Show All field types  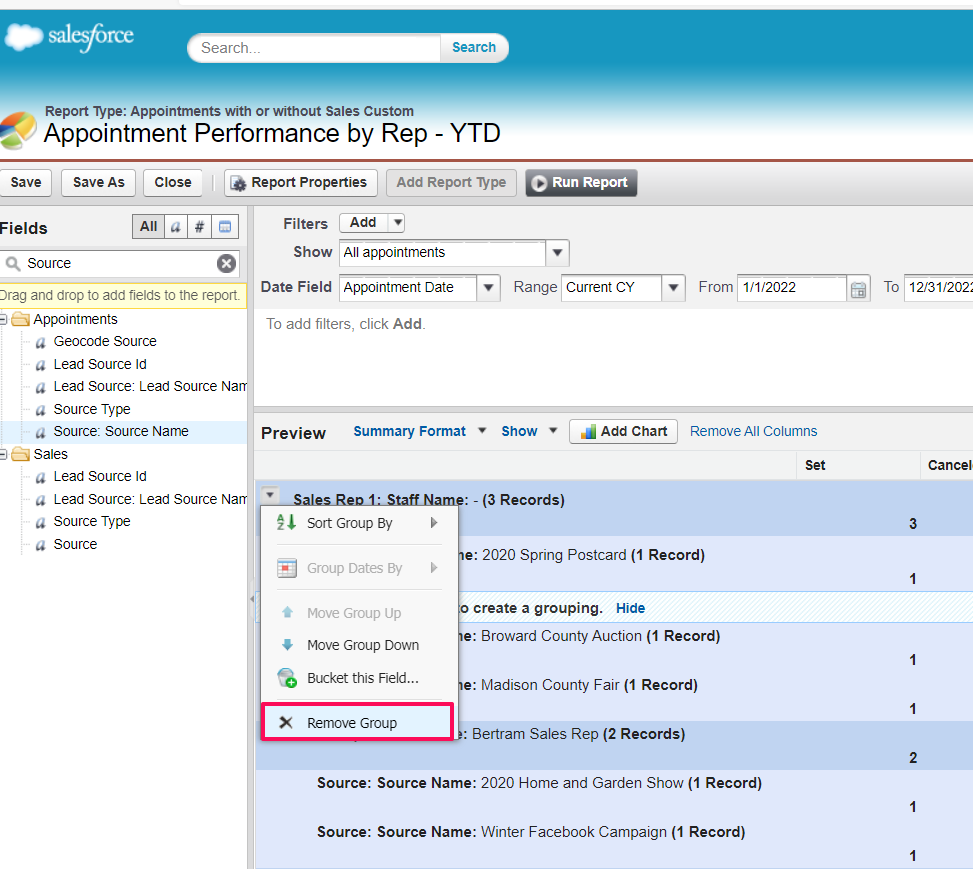pyautogui.click(x=148, y=227)
